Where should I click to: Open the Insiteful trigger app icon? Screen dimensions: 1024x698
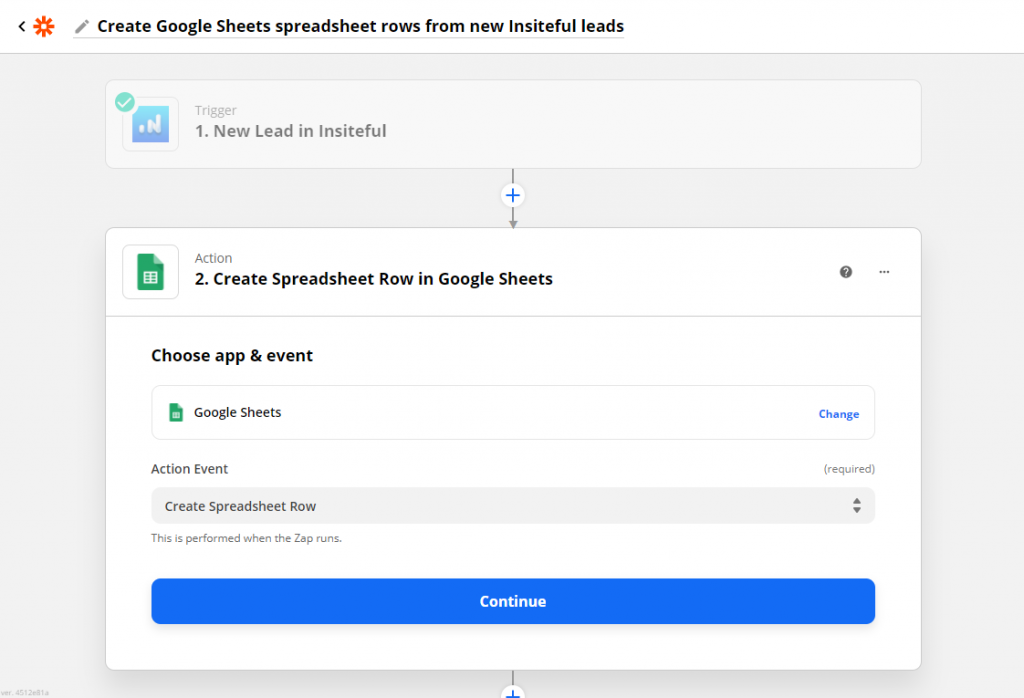click(x=150, y=124)
